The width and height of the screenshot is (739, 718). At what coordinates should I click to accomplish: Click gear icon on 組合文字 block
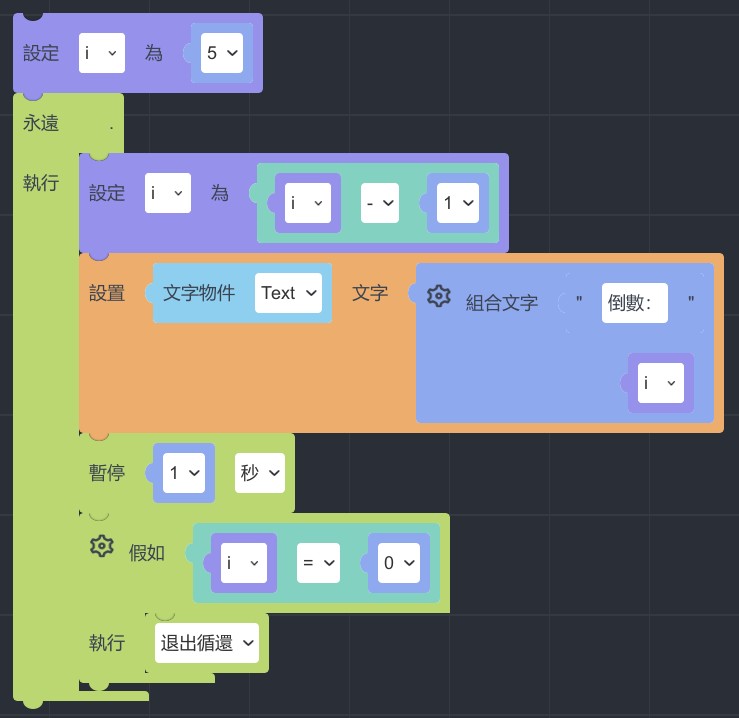439,296
